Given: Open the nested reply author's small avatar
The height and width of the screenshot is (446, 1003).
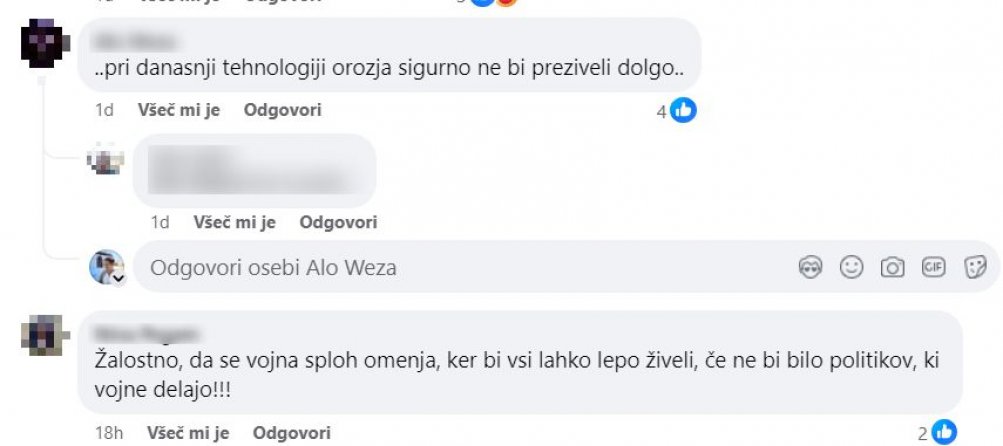Looking at the screenshot, I should [106, 159].
